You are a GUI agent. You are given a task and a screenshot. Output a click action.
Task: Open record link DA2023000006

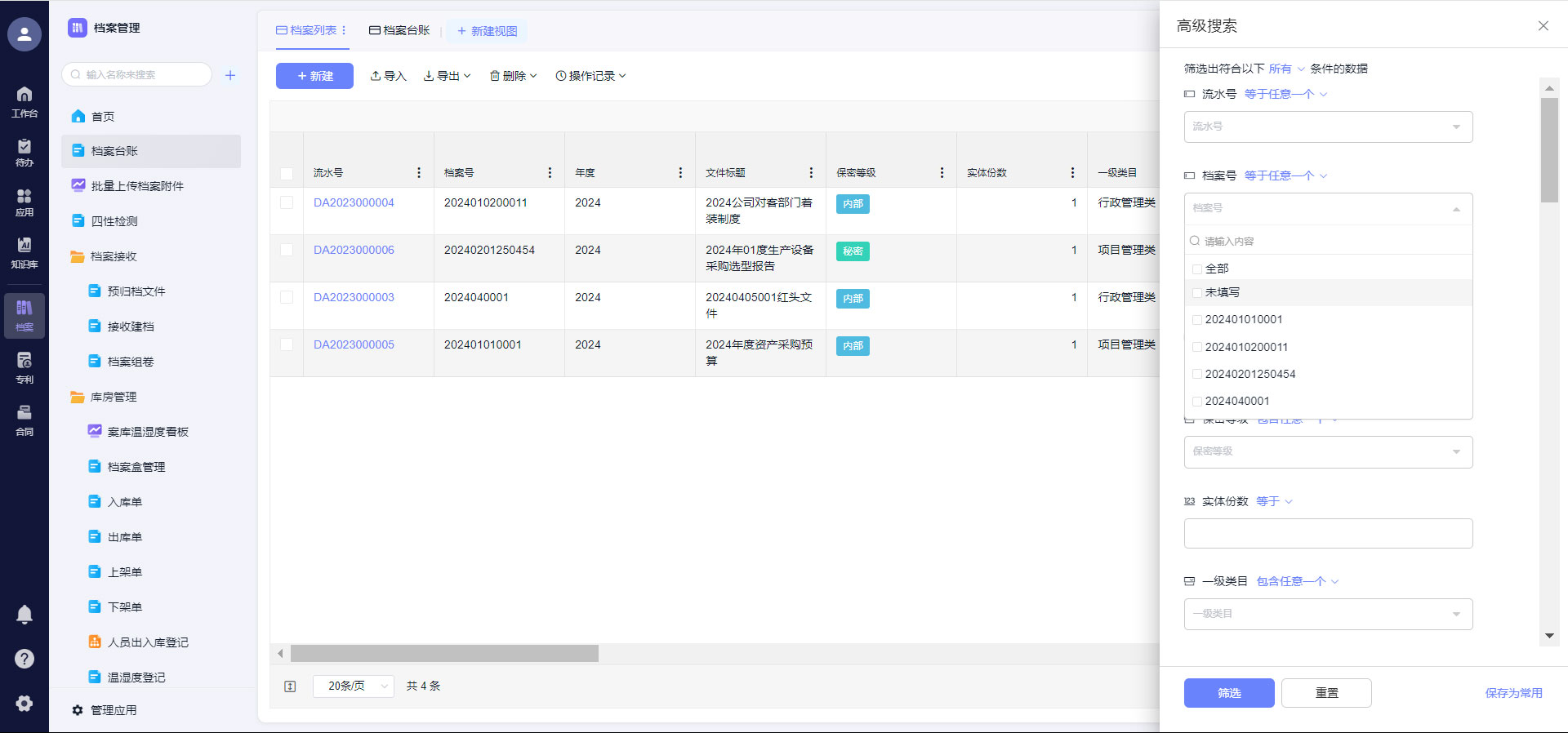click(354, 250)
